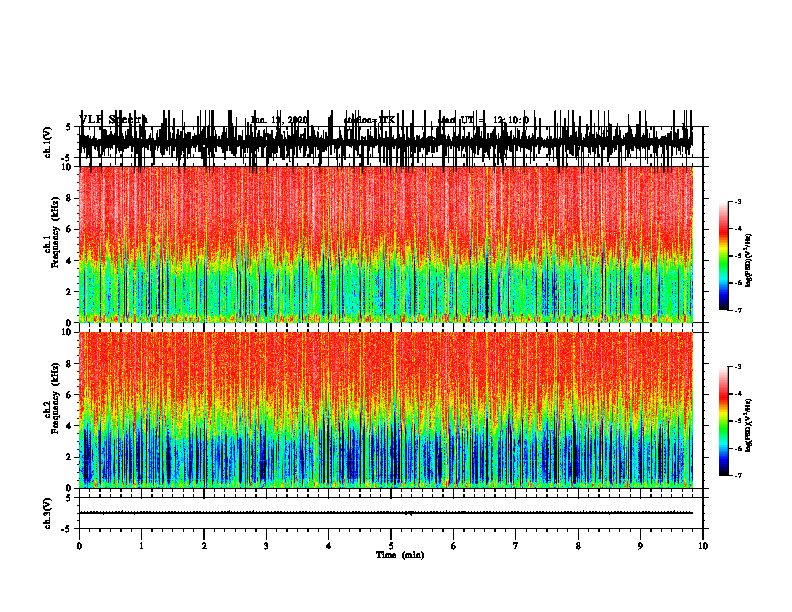Click the 2020 date text in the header
Screen dimensions: 792x612
click(x=279, y=120)
